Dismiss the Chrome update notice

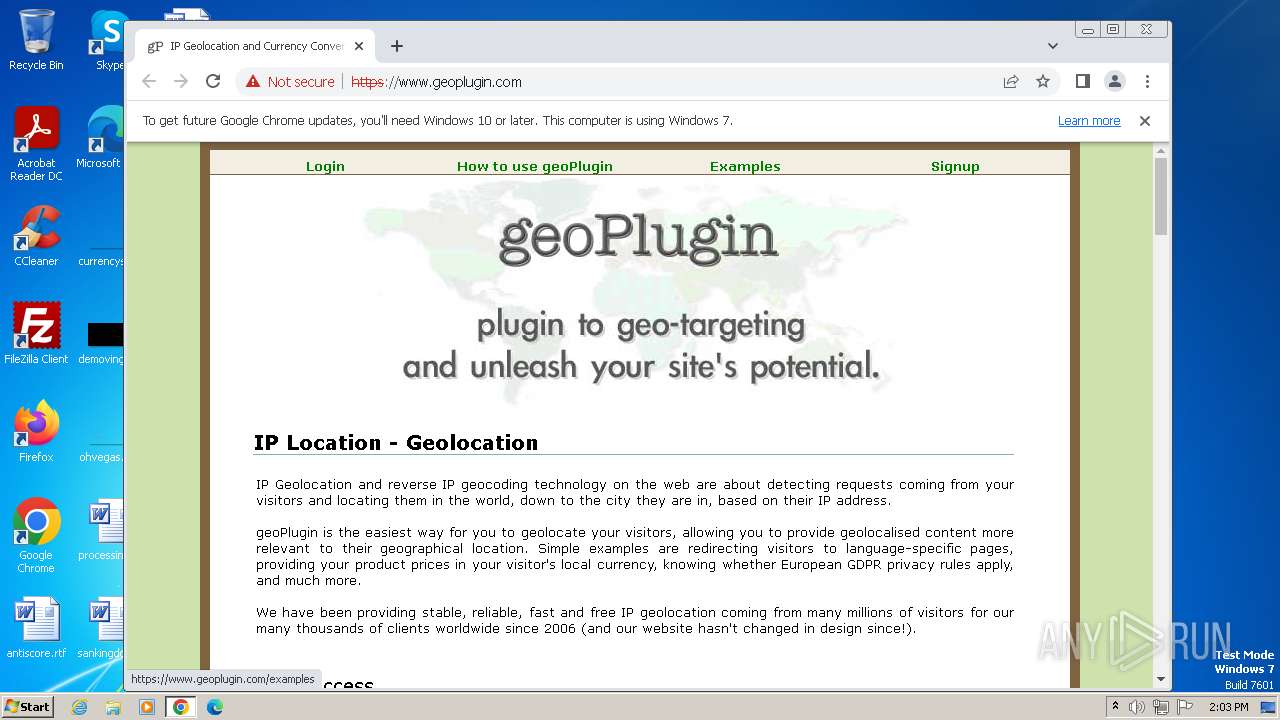point(1145,121)
